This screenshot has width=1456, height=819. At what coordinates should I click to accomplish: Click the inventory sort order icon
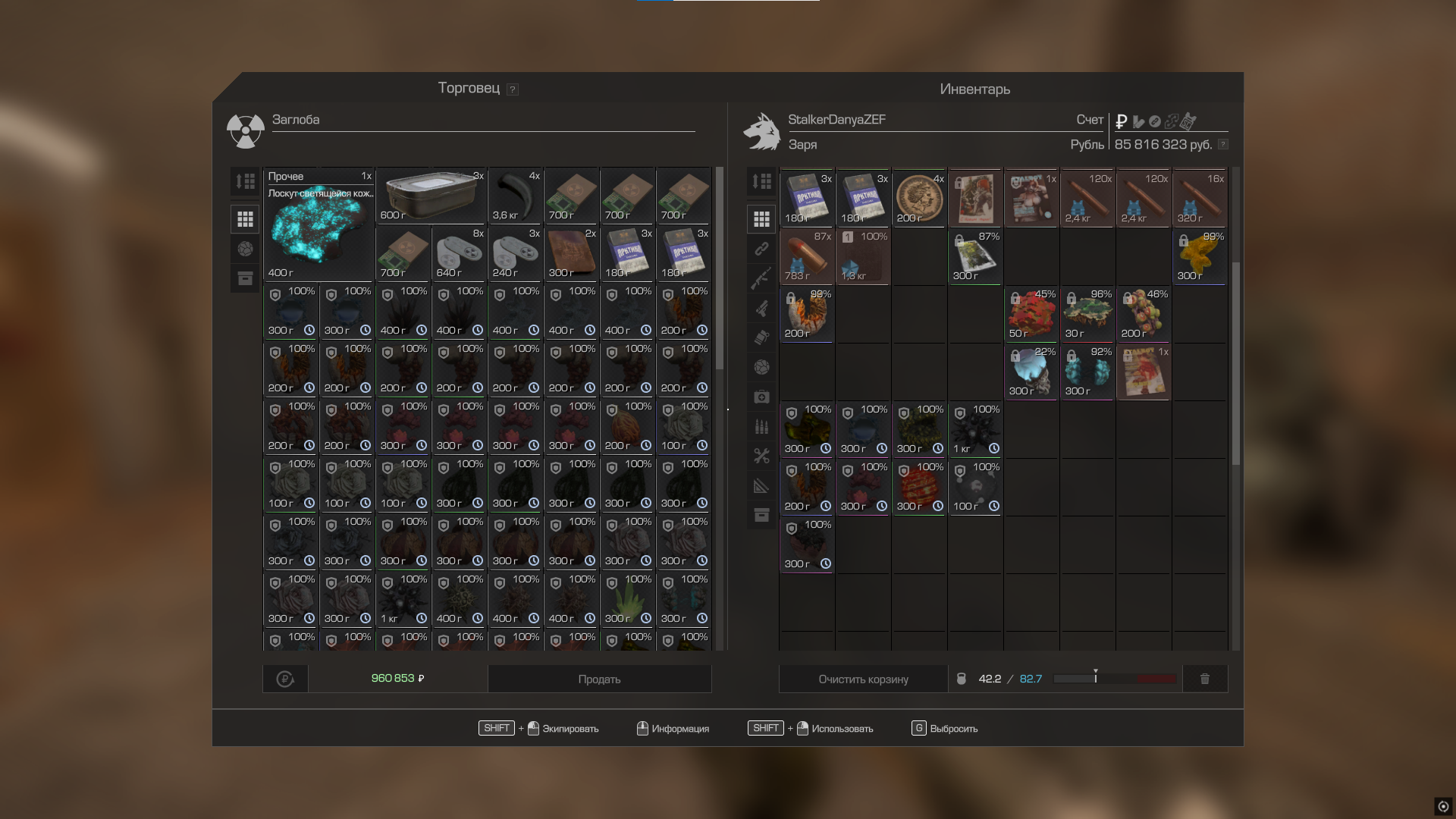point(761,181)
